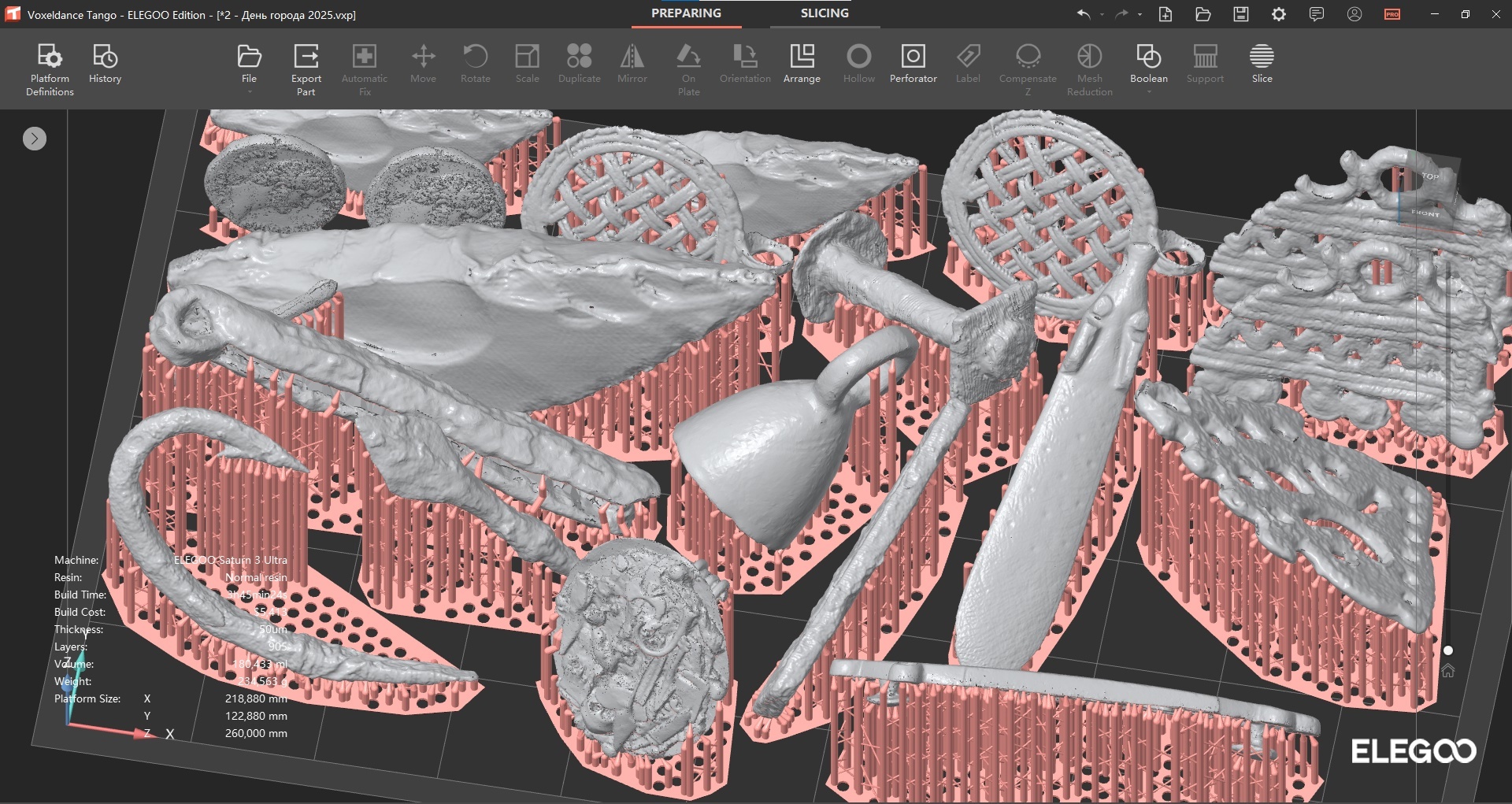Expand the collapsed left side panel

[35, 139]
